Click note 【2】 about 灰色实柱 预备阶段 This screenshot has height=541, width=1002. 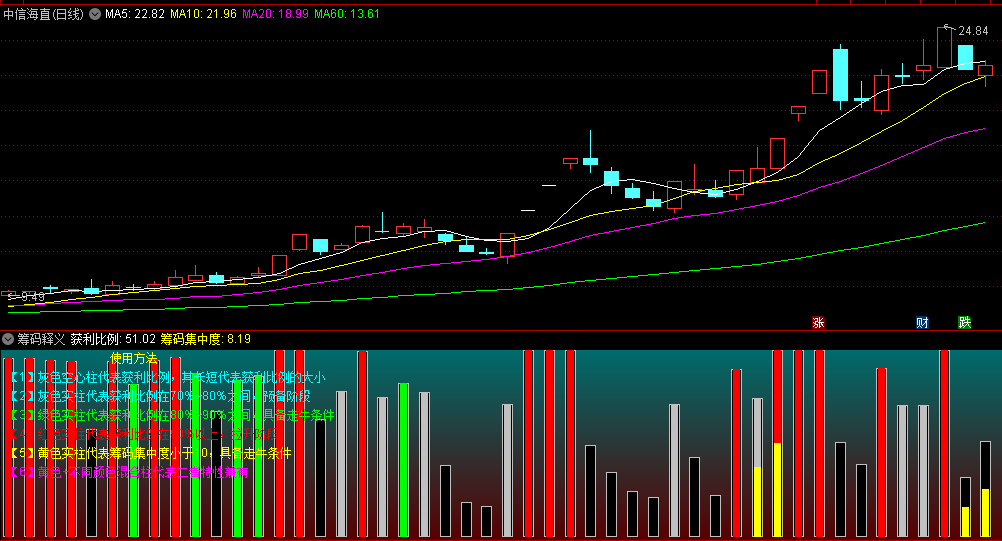point(160,397)
